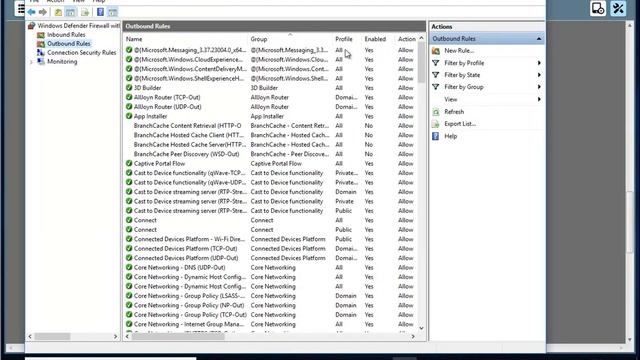Click the Export List action icon
640x360 pixels.
[x=436, y=124]
